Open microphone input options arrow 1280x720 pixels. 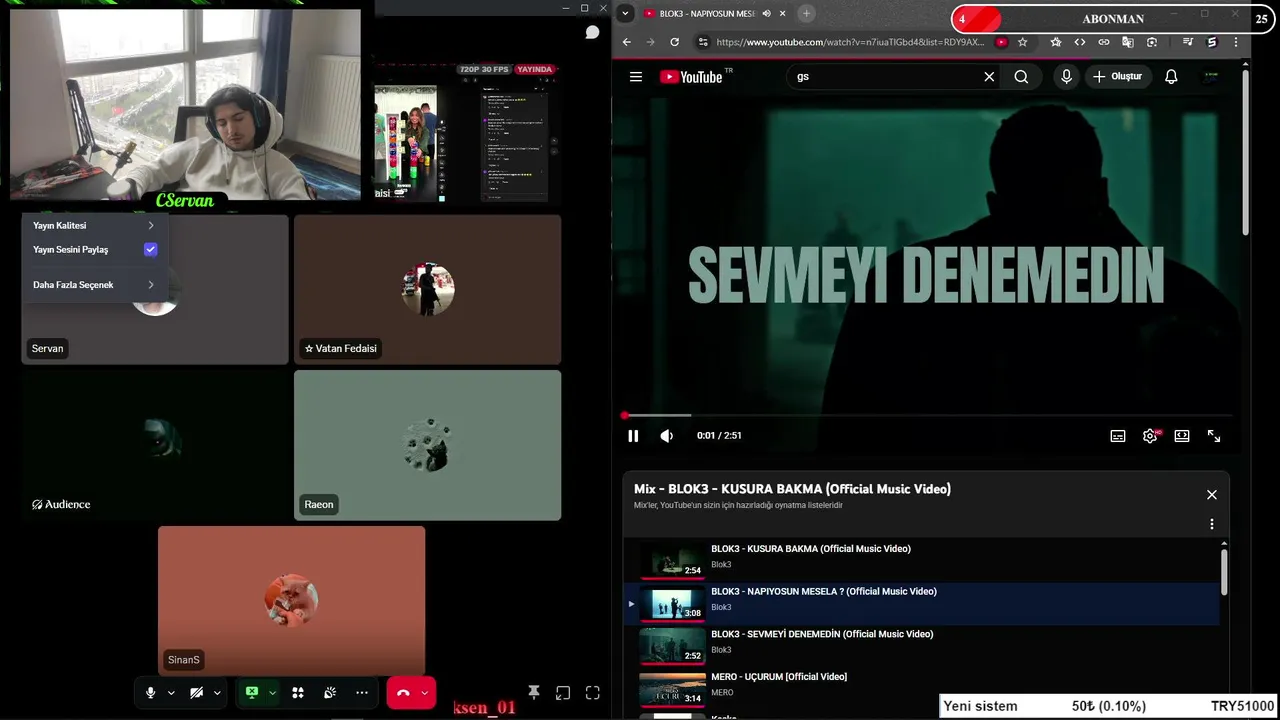(171, 692)
